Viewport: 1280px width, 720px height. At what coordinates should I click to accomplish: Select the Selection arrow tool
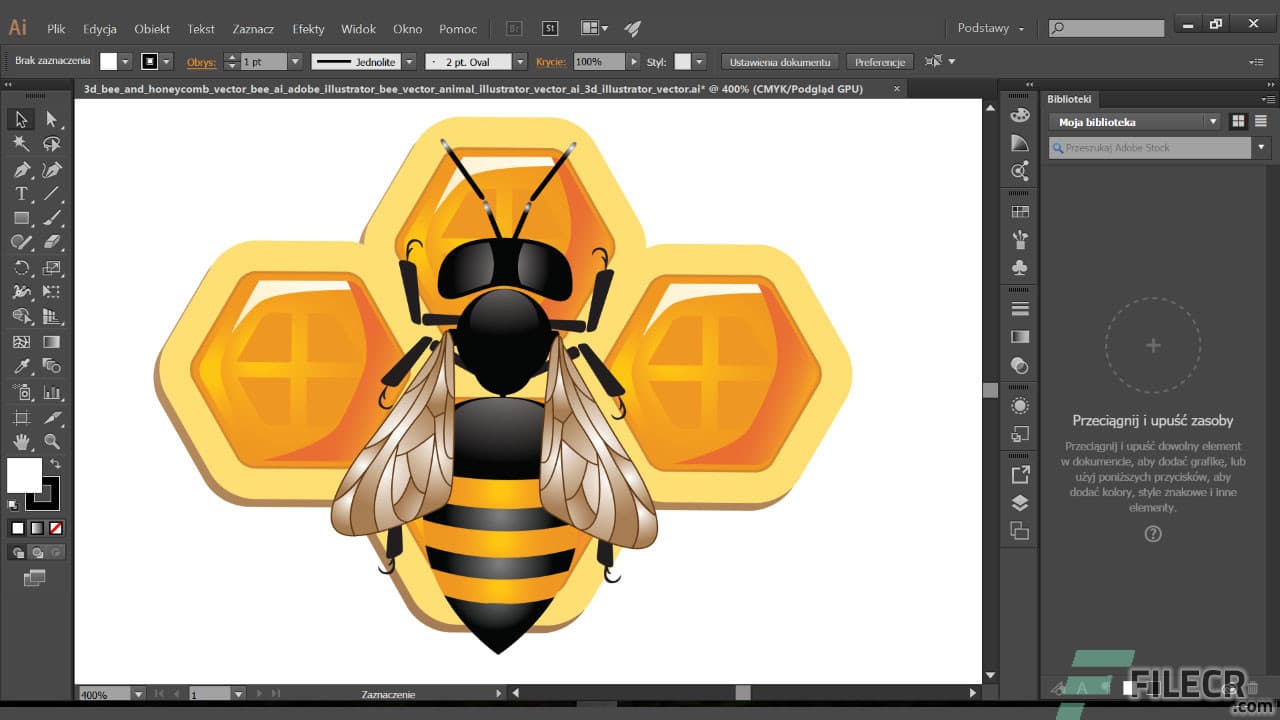point(21,119)
